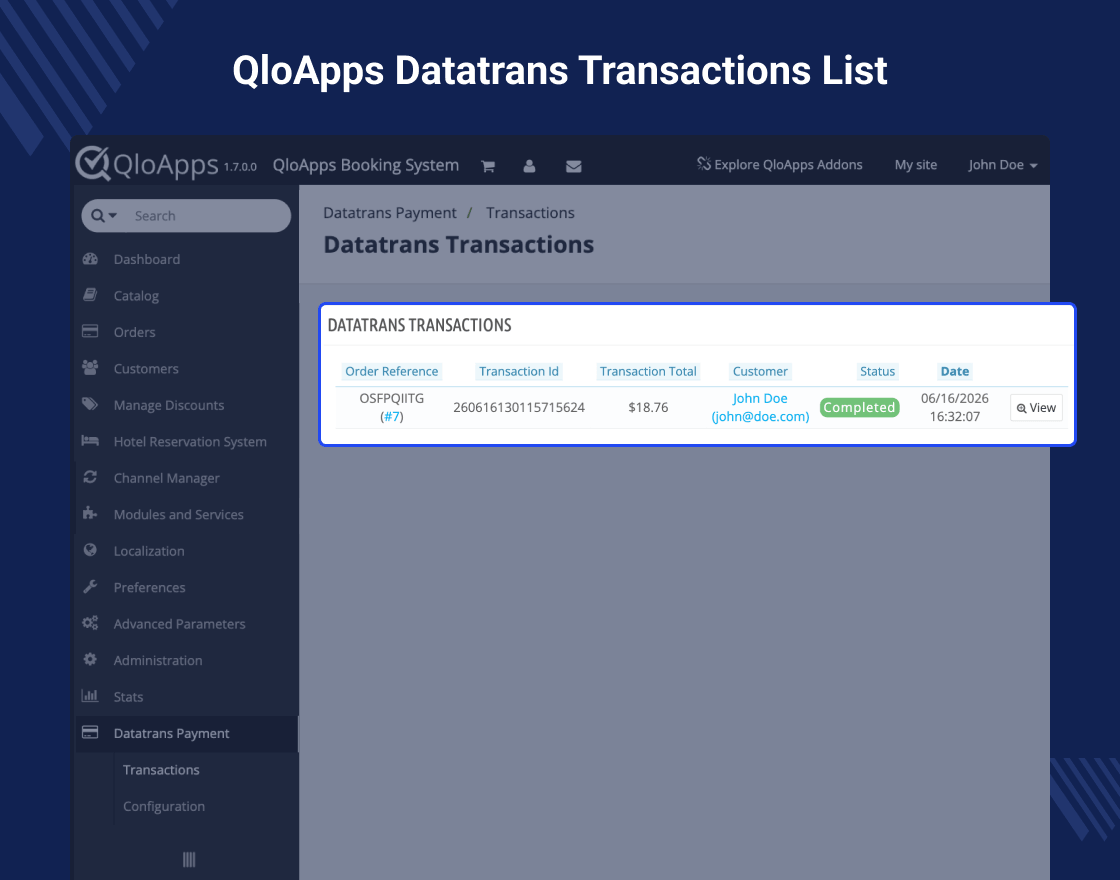Open the Dashboard menu item

[x=146, y=259]
